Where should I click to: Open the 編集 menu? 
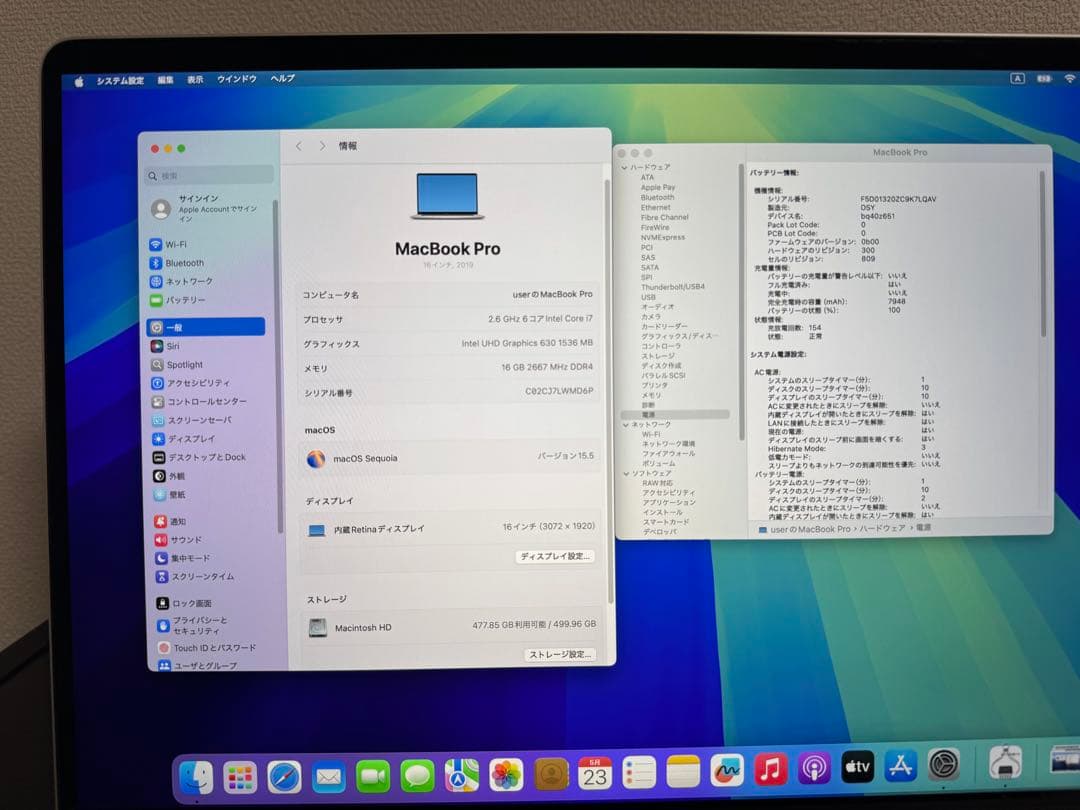[165, 81]
